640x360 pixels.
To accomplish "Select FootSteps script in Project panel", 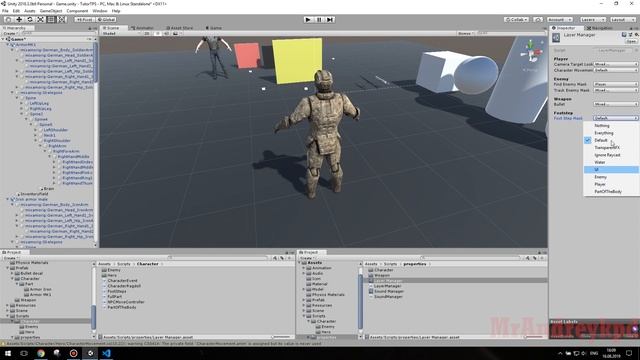I will [117, 291].
